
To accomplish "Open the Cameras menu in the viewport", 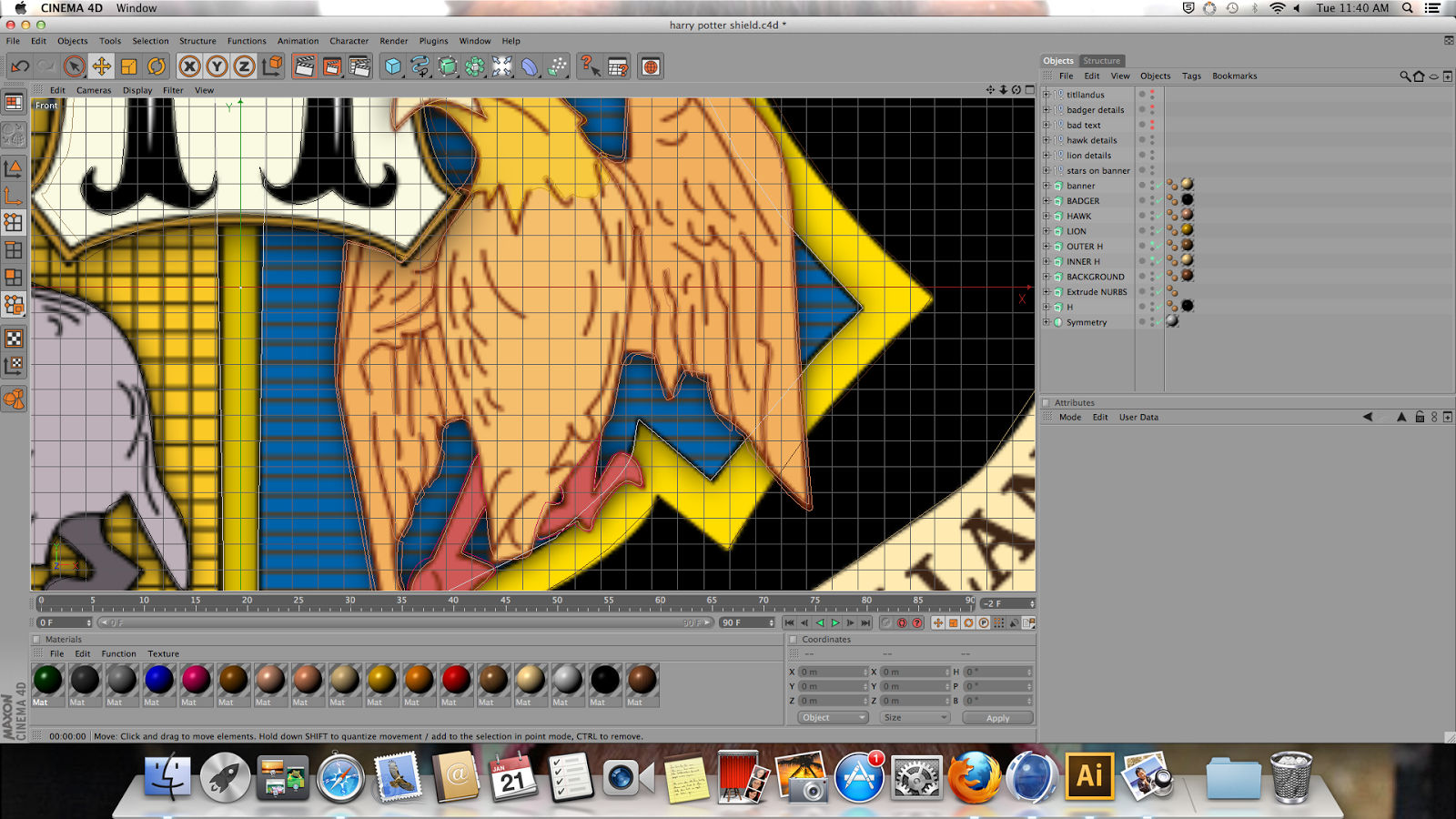I will tap(94, 90).
